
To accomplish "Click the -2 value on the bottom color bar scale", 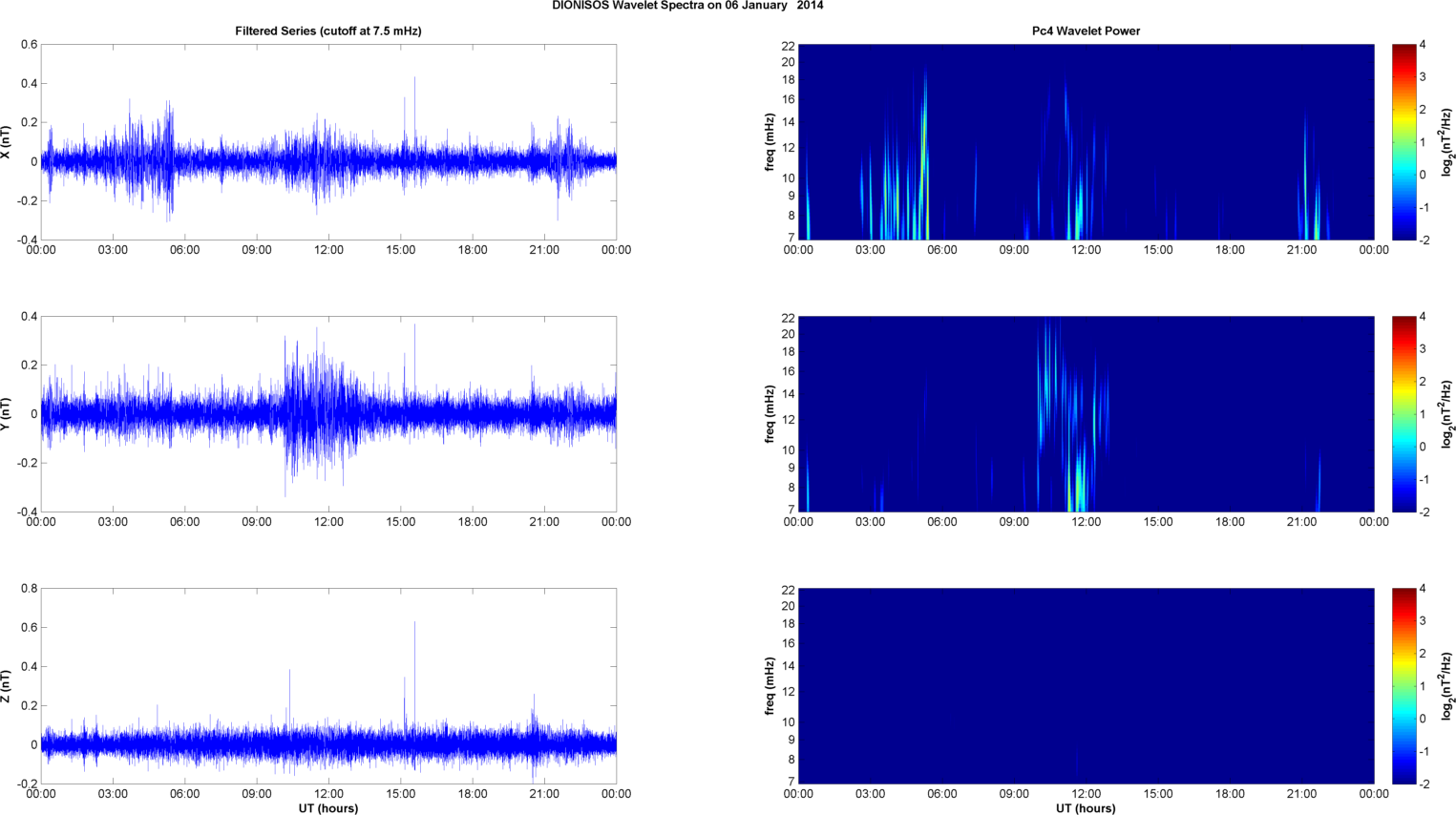I will 1424,784.
